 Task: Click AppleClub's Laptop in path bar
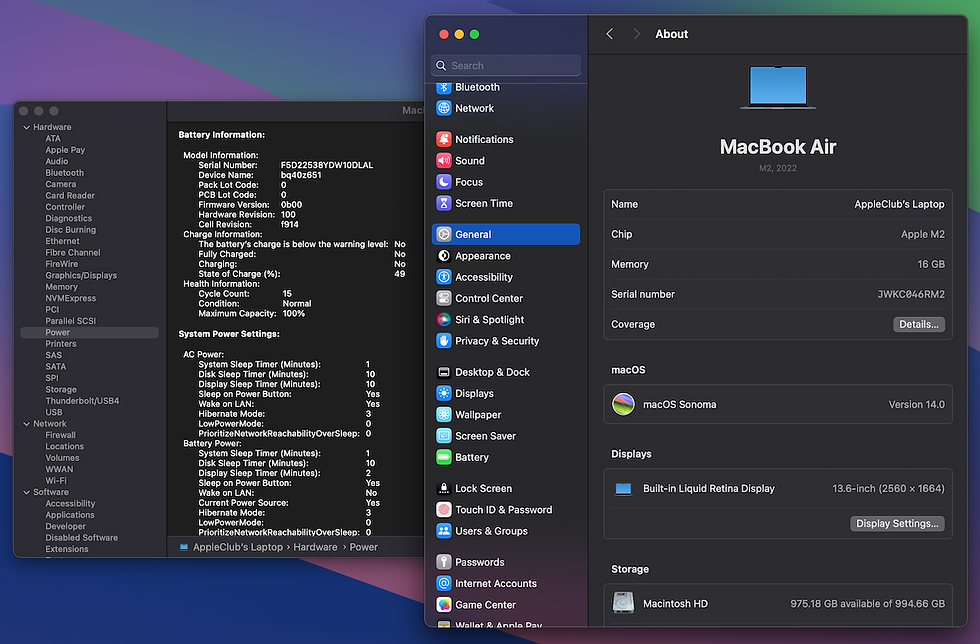click(x=238, y=547)
